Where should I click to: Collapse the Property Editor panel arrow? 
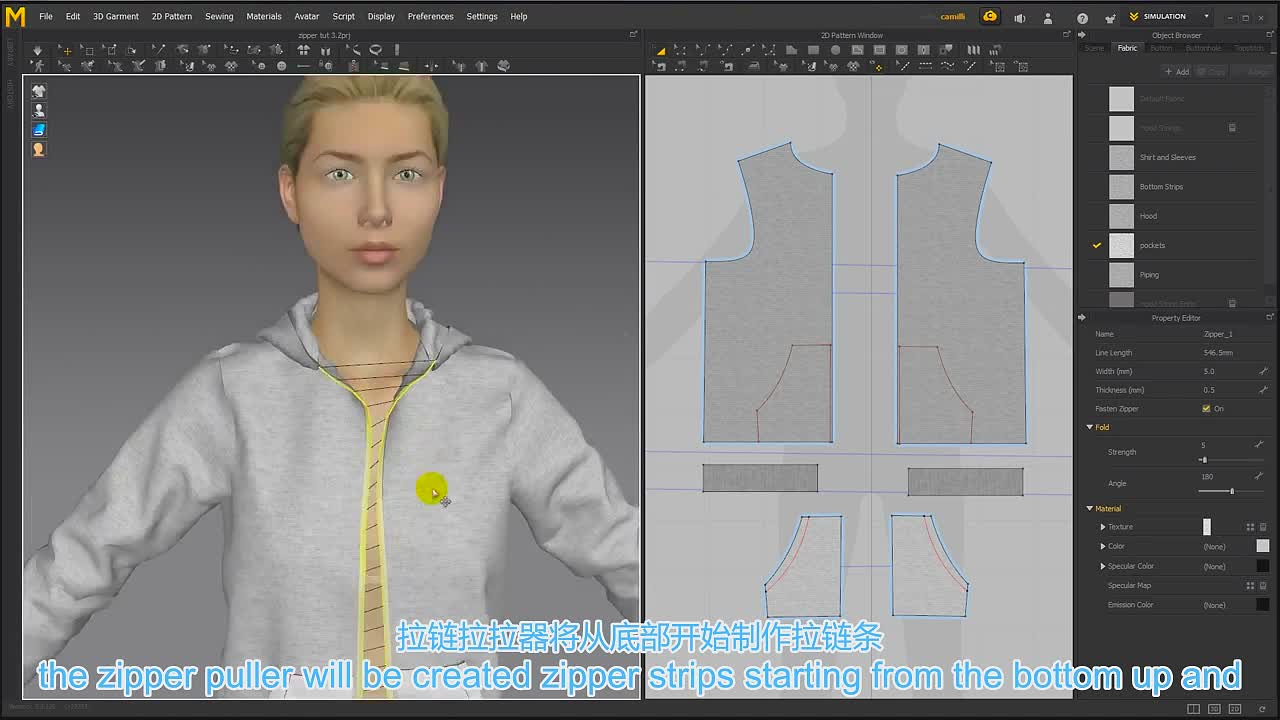(x=1081, y=318)
